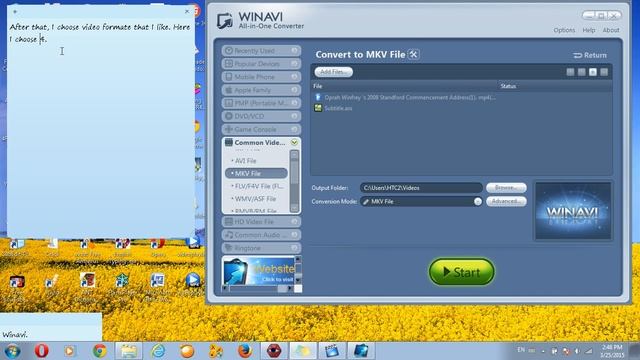The height and width of the screenshot is (360, 640).
Task: Click Browse for output folder
Action: pyautogui.click(x=506, y=188)
